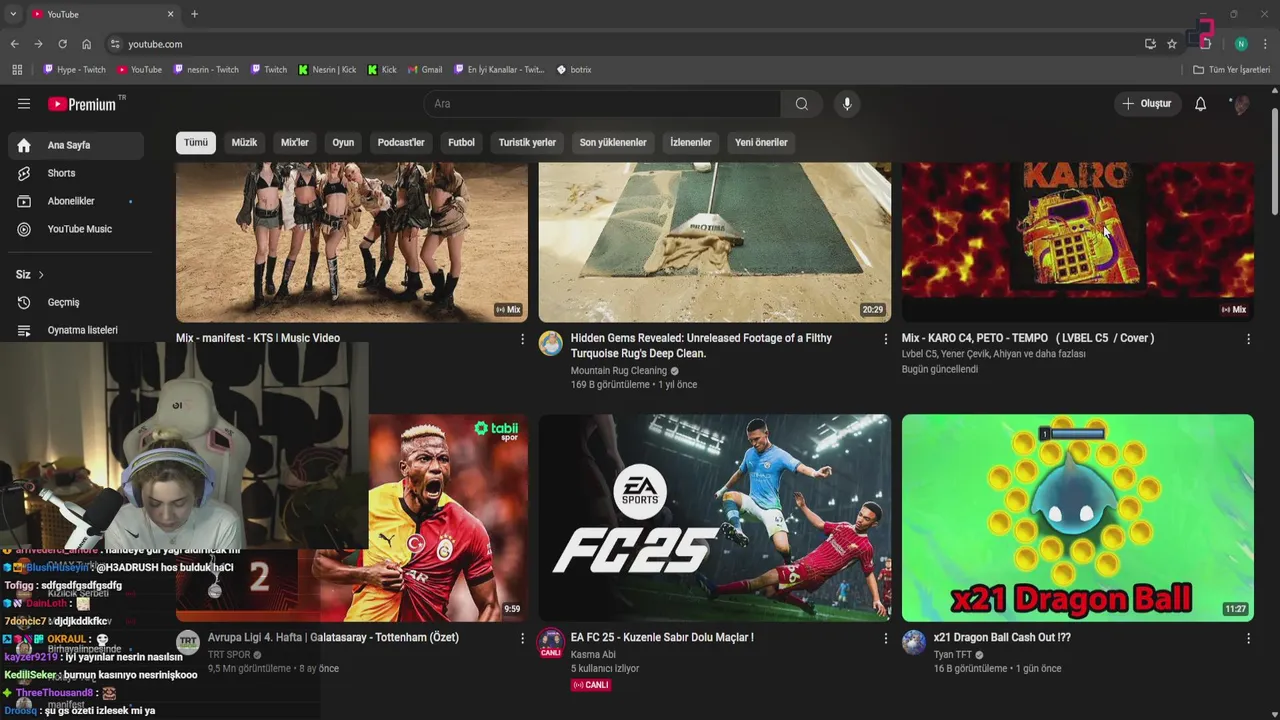This screenshot has height=720, width=1280.
Task: Select the Tümü filter chip
Action: pyautogui.click(x=196, y=143)
